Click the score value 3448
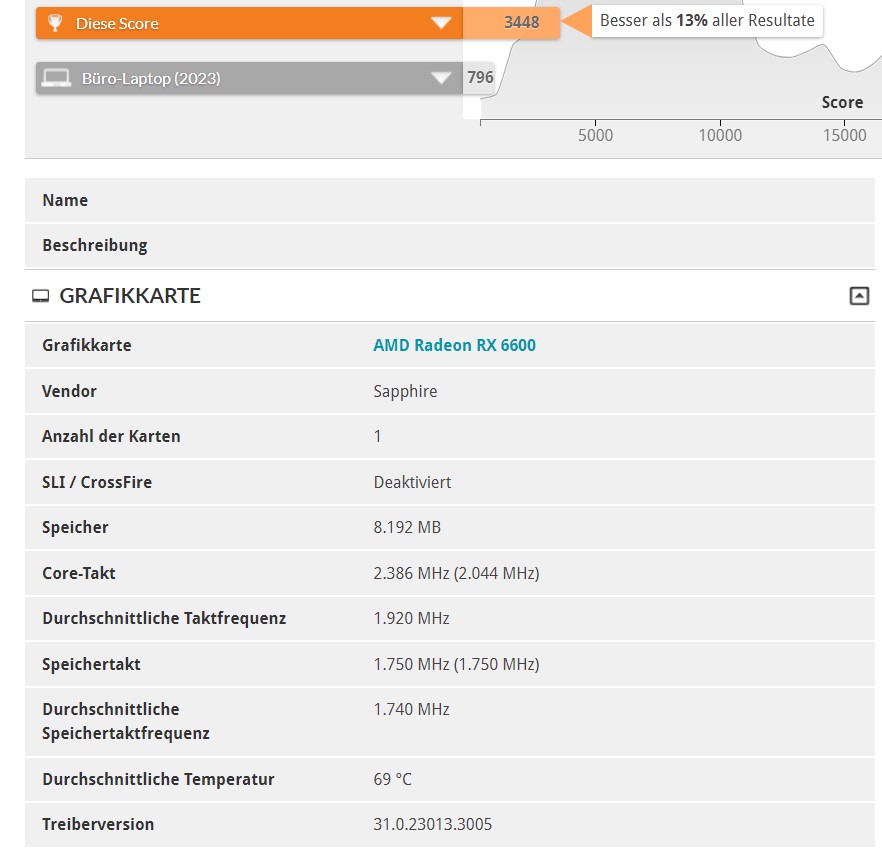The height and width of the screenshot is (849, 882). [x=521, y=23]
